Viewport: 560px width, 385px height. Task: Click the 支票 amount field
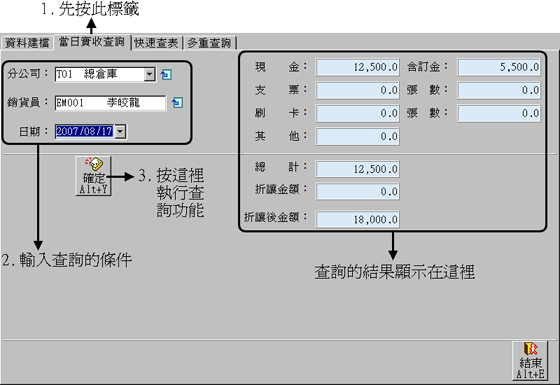[357, 90]
